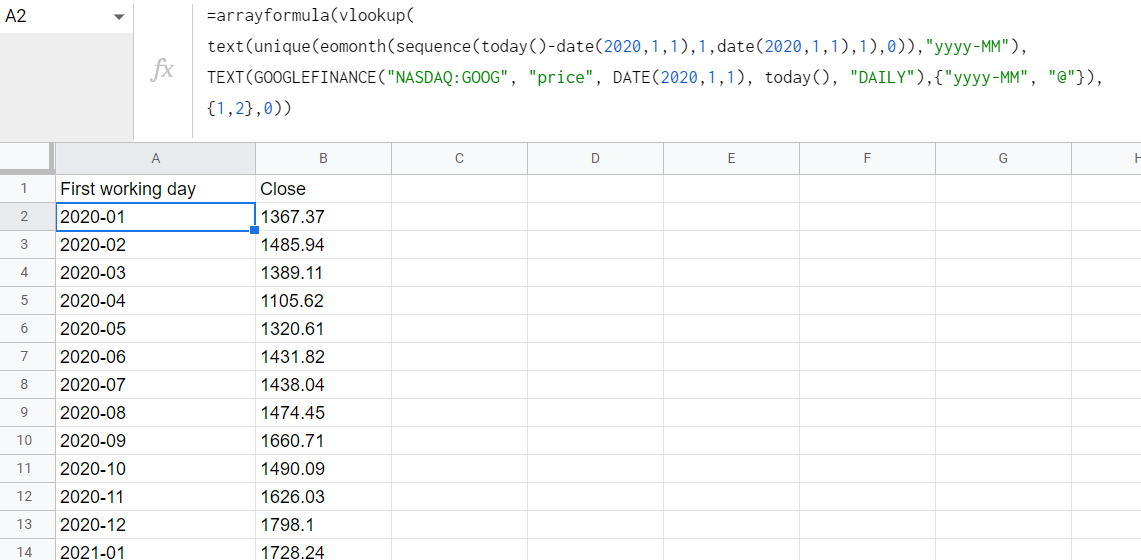Select row 5 header
This screenshot has width=1141, height=560.
[x=28, y=300]
